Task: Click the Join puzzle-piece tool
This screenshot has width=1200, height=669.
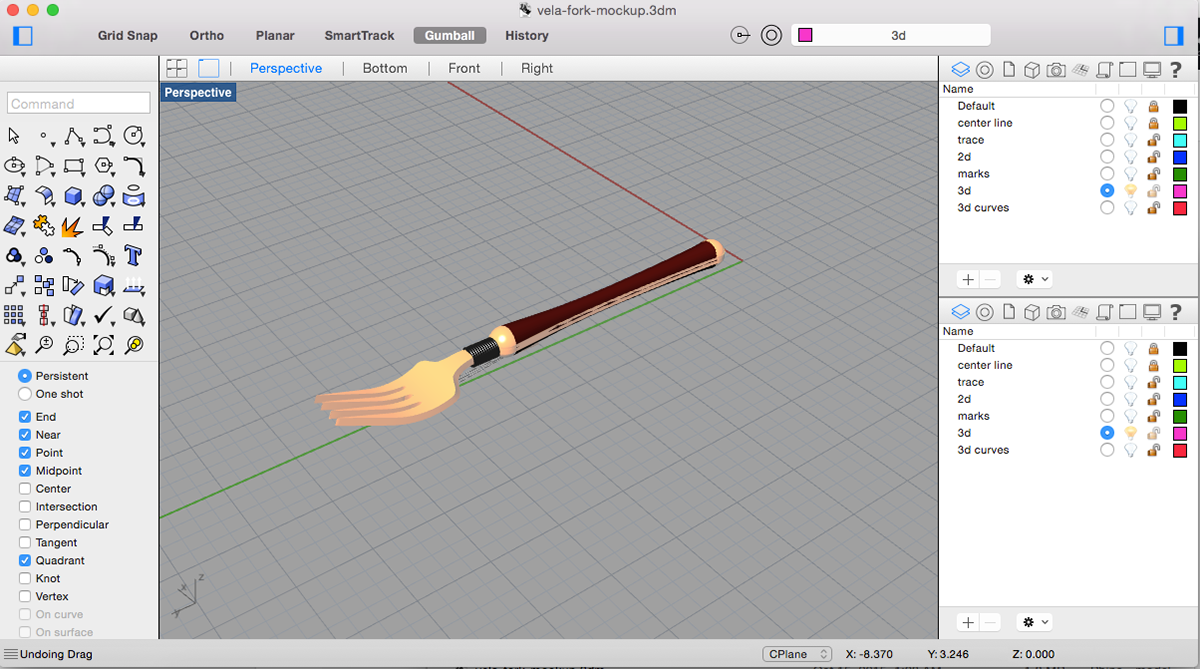Action: click(44, 225)
